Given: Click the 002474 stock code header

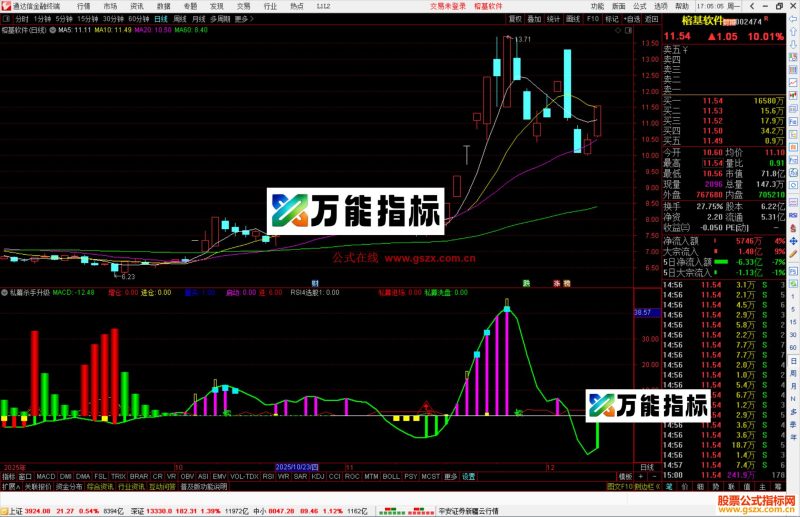Looking at the screenshot, I should click(749, 21).
